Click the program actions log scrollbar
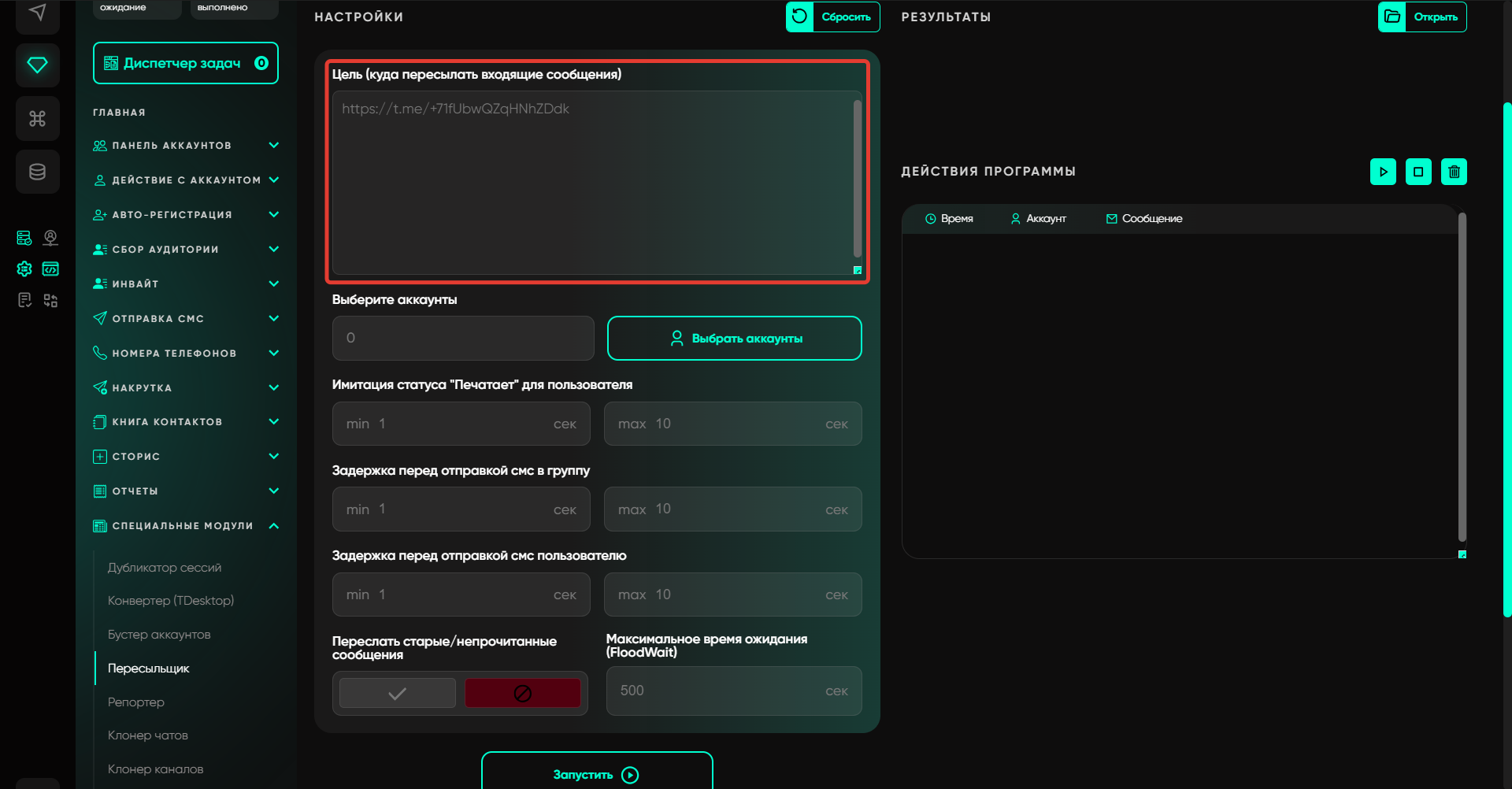The image size is (1512, 789). (x=1462, y=378)
